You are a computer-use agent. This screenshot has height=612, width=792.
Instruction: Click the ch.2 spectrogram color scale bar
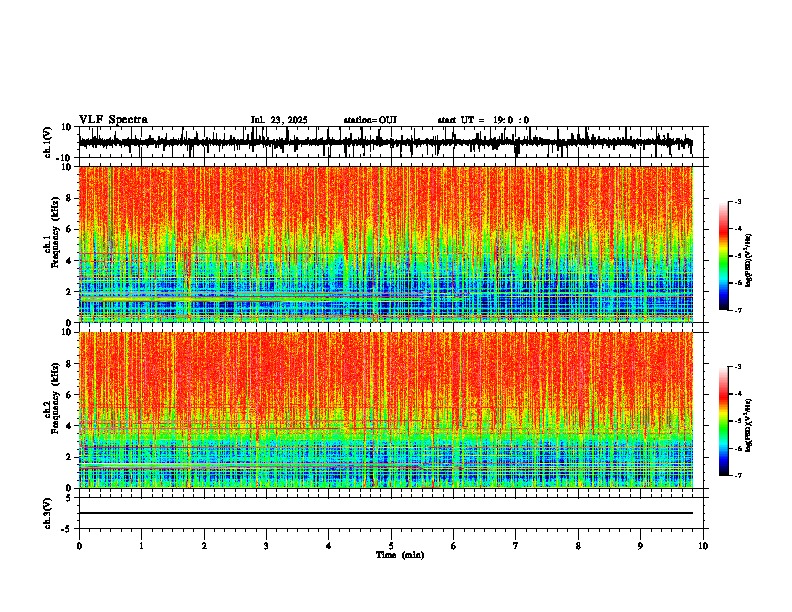723,421
